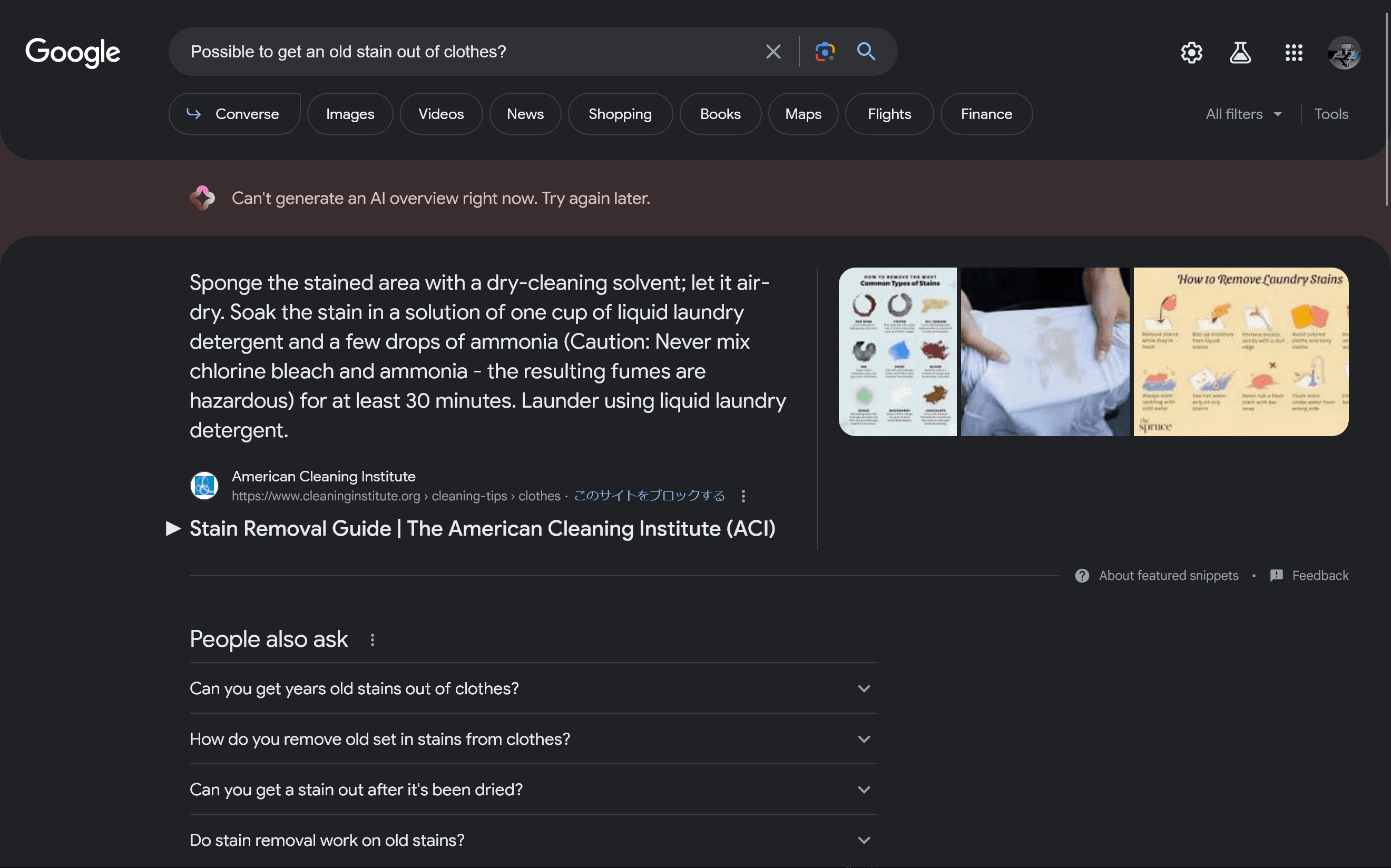Open Search Labs flask icon

point(1240,53)
